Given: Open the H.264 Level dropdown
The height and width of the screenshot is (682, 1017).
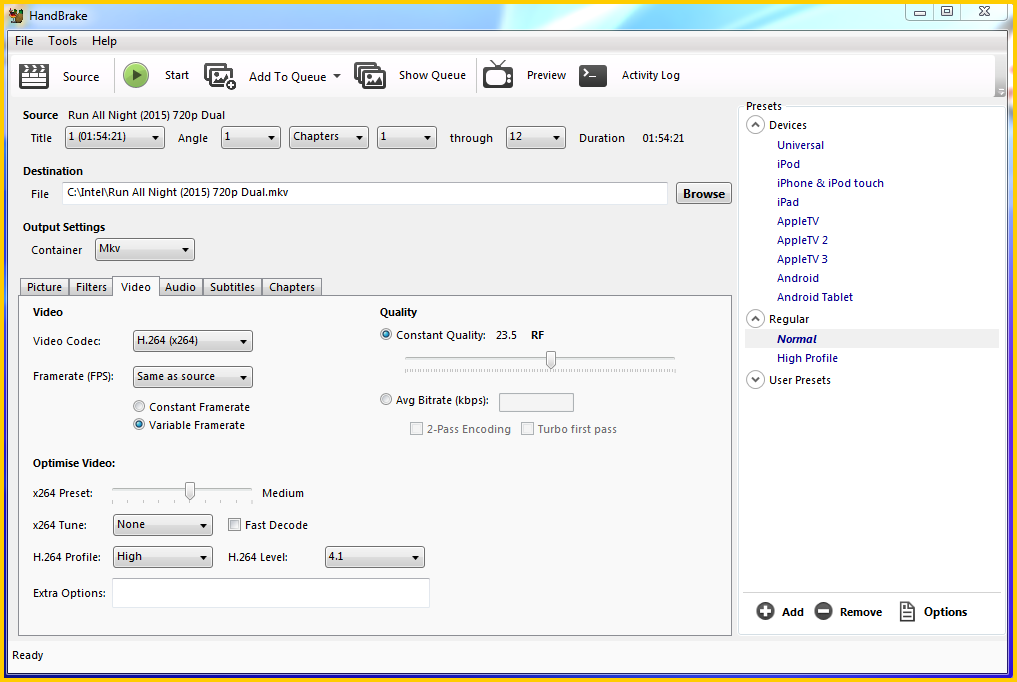Looking at the screenshot, I should click(x=375, y=557).
